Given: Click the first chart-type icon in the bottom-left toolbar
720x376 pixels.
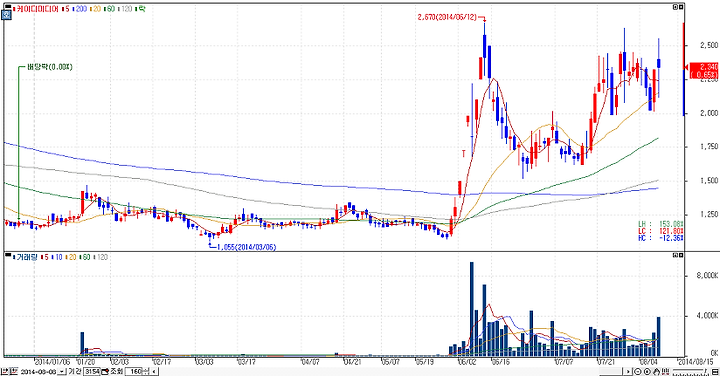Looking at the screenshot, I should point(4,371).
